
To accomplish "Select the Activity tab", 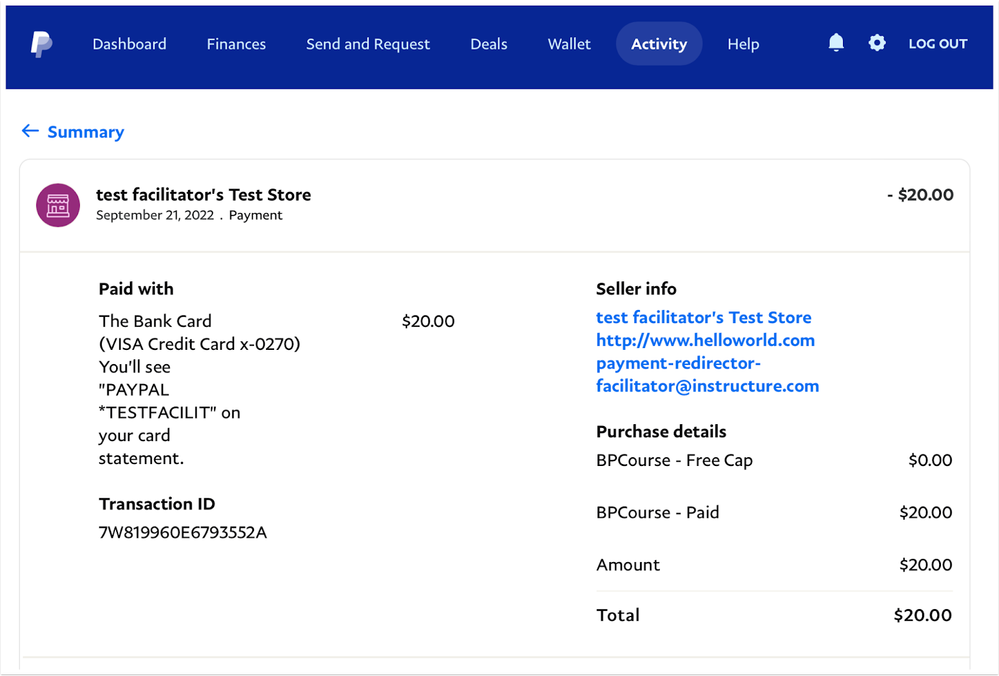I will [659, 44].
